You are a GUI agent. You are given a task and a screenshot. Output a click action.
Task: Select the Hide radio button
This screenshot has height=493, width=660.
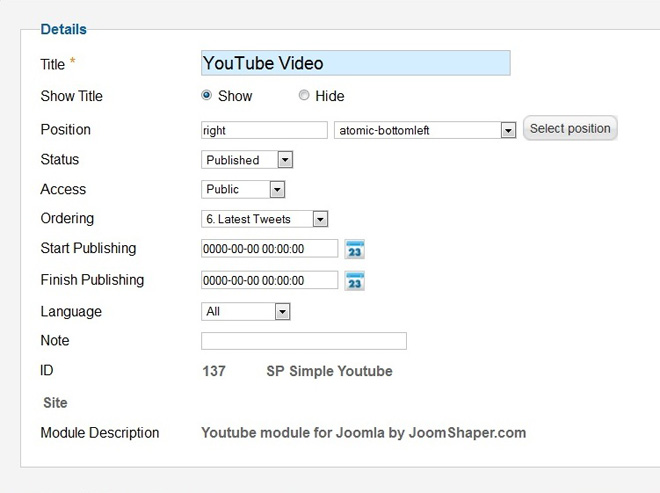304,96
